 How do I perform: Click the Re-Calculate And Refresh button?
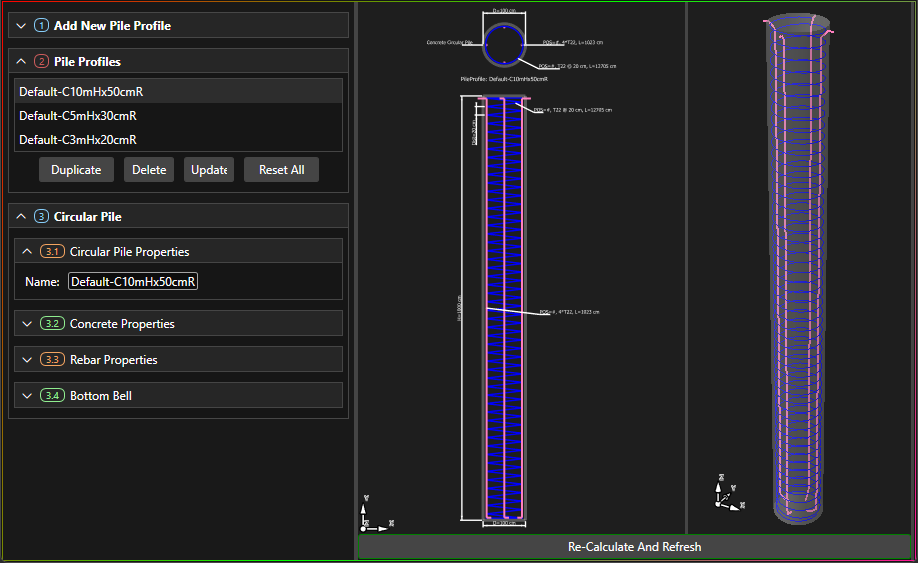coord(634,547)
